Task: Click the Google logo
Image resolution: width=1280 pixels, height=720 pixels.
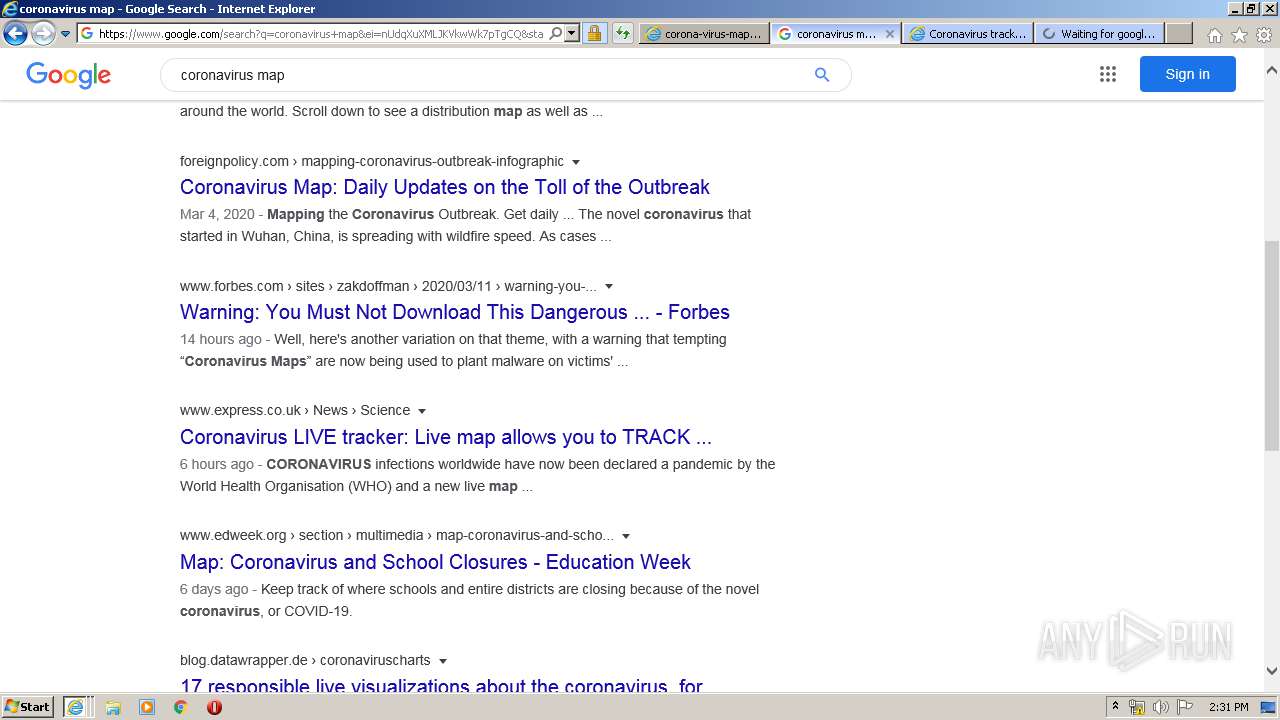Action: click(x=68, y=75)
